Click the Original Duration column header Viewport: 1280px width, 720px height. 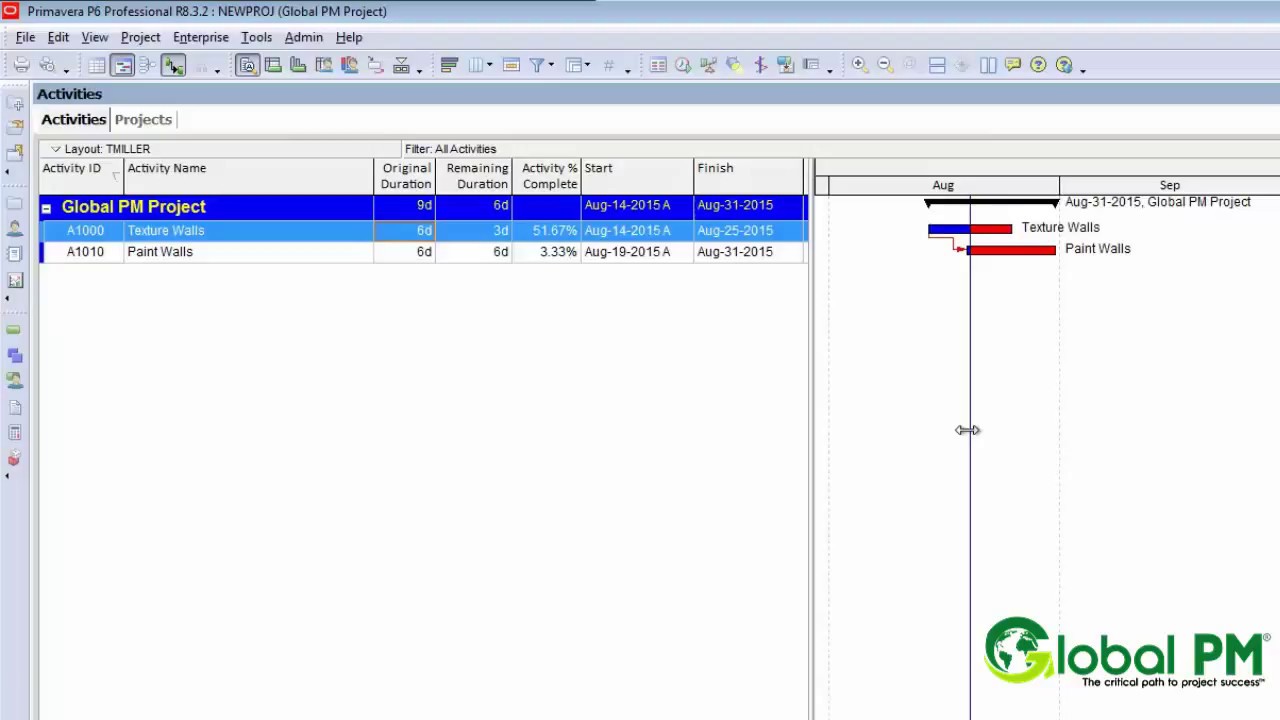[x=404, y=176]
